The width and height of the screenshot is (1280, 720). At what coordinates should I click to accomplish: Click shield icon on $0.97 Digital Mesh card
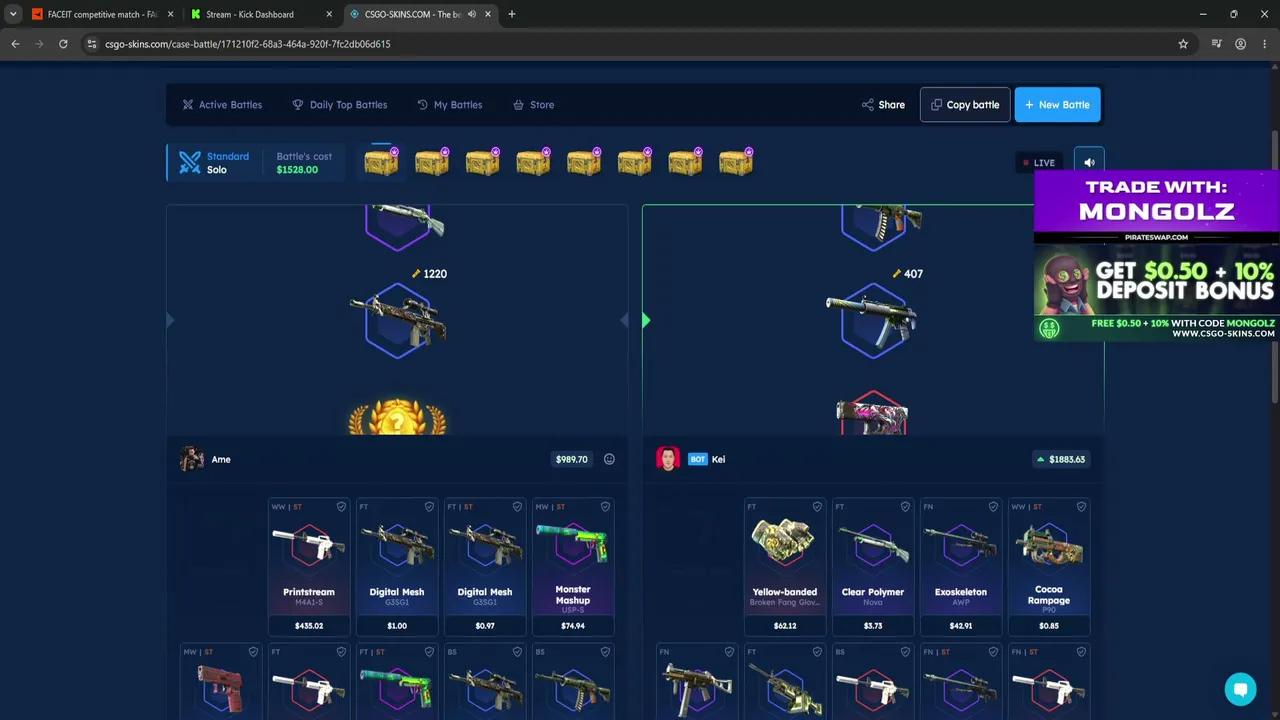[517, 507]
